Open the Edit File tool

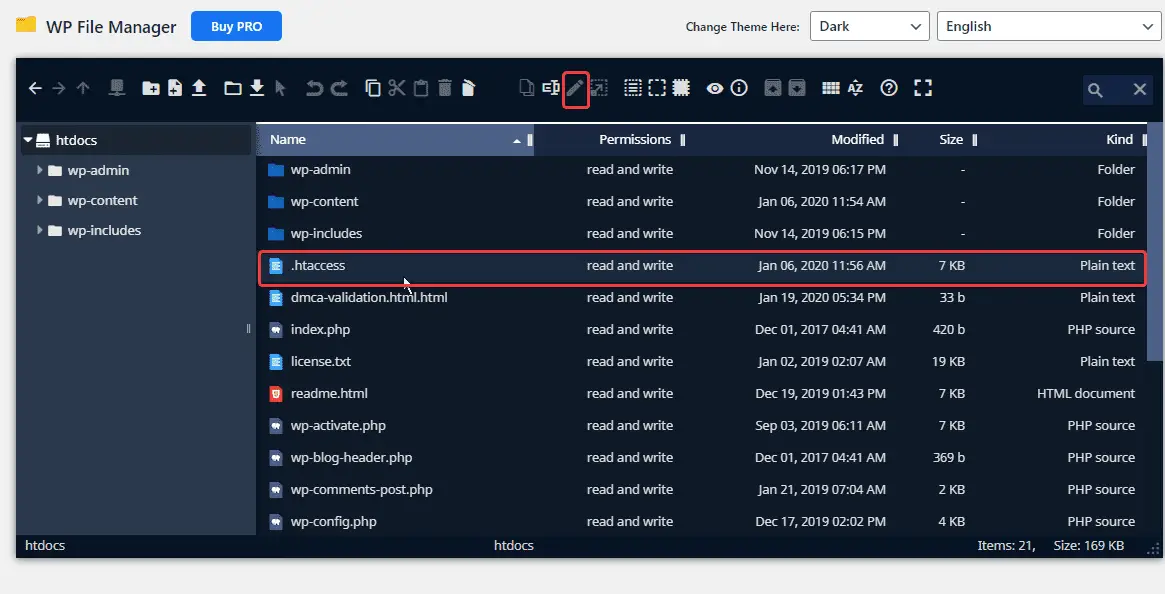(575, 88)
